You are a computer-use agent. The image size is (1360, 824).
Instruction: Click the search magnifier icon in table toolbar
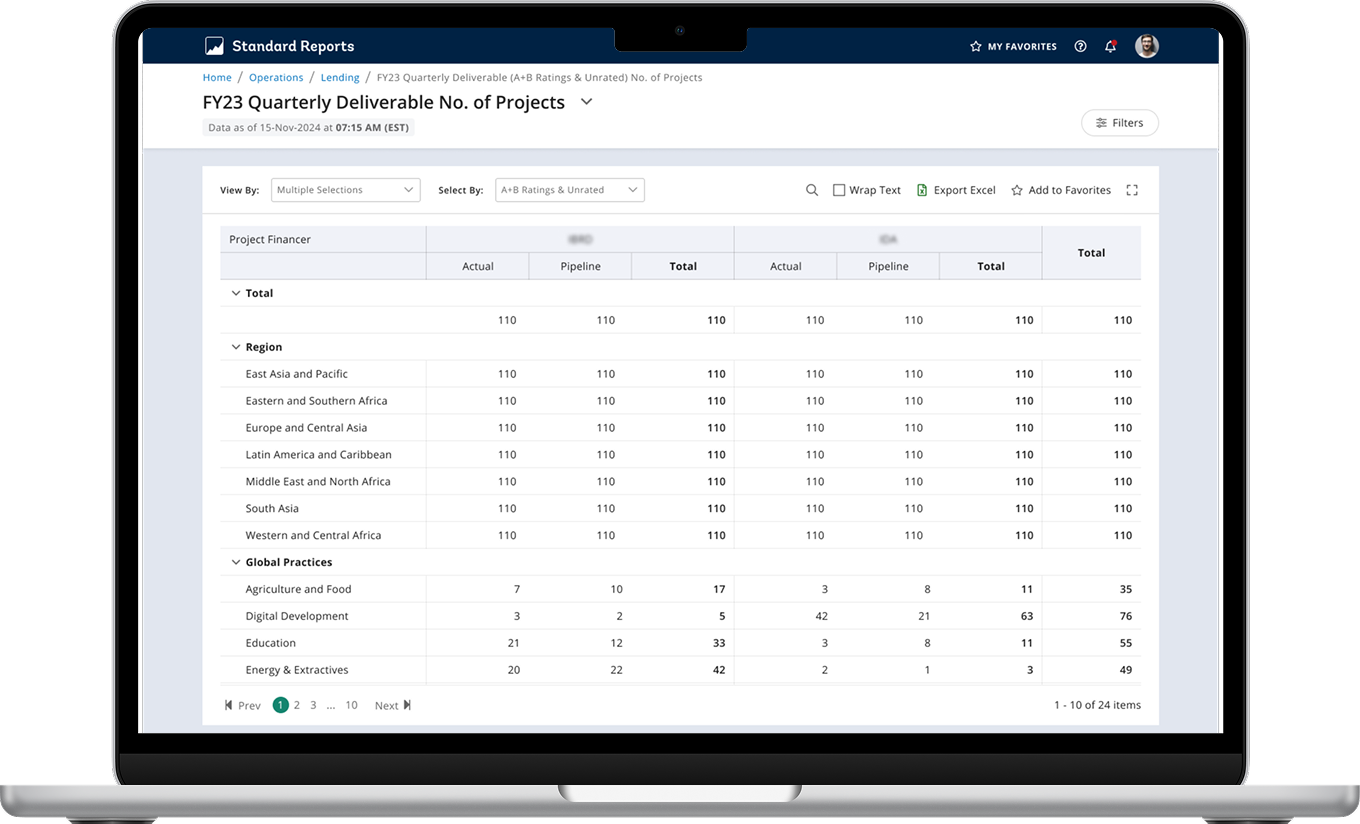(812, 190)
